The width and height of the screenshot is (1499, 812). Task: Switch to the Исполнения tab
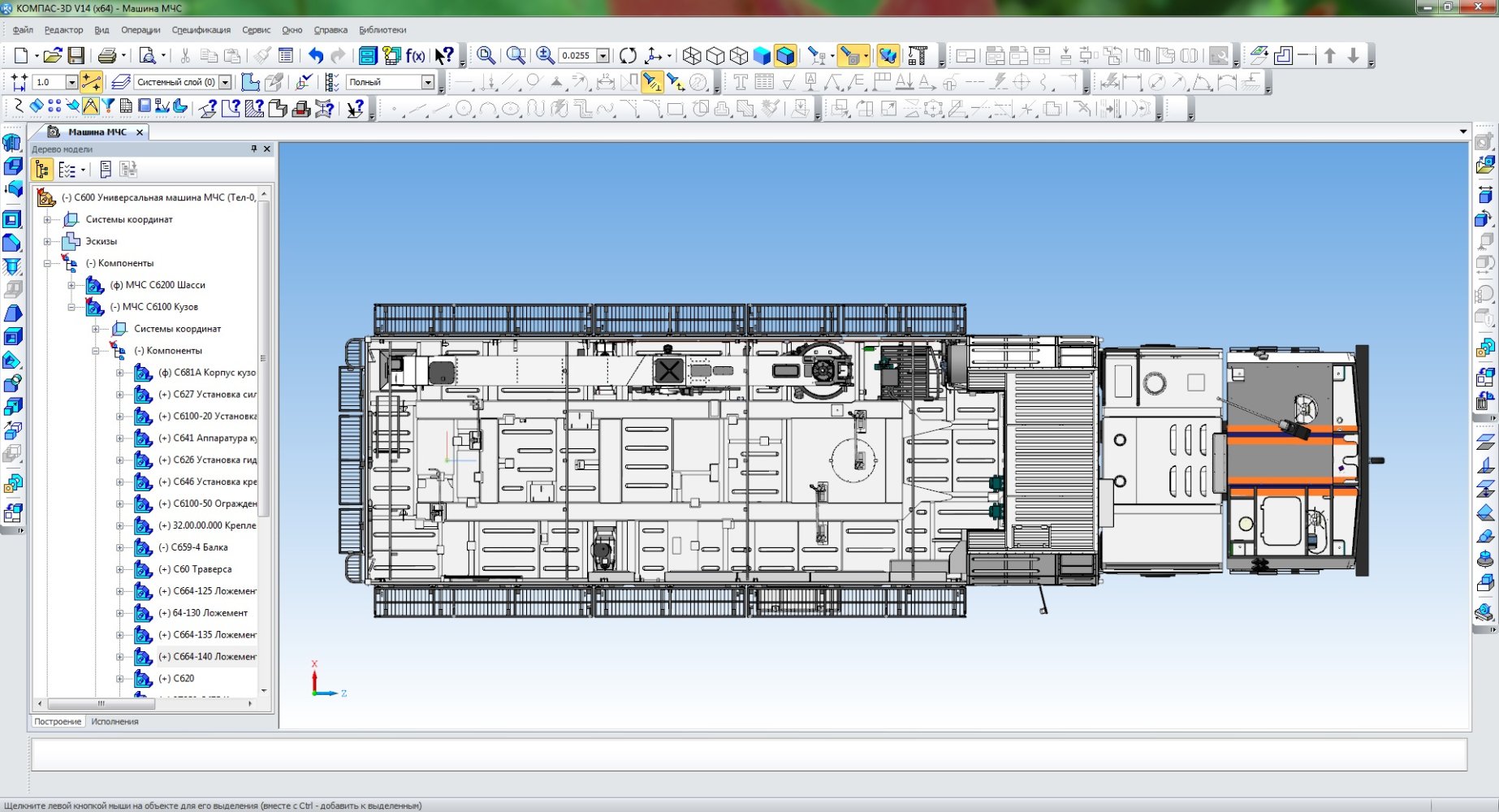[x=114, y=721]
